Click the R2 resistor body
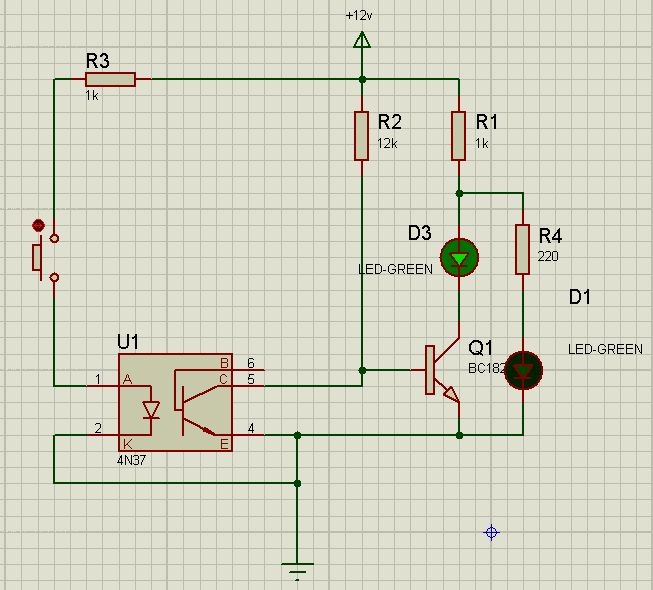The image size is (653, 590). pyautogui.click(x=361, y=135)
